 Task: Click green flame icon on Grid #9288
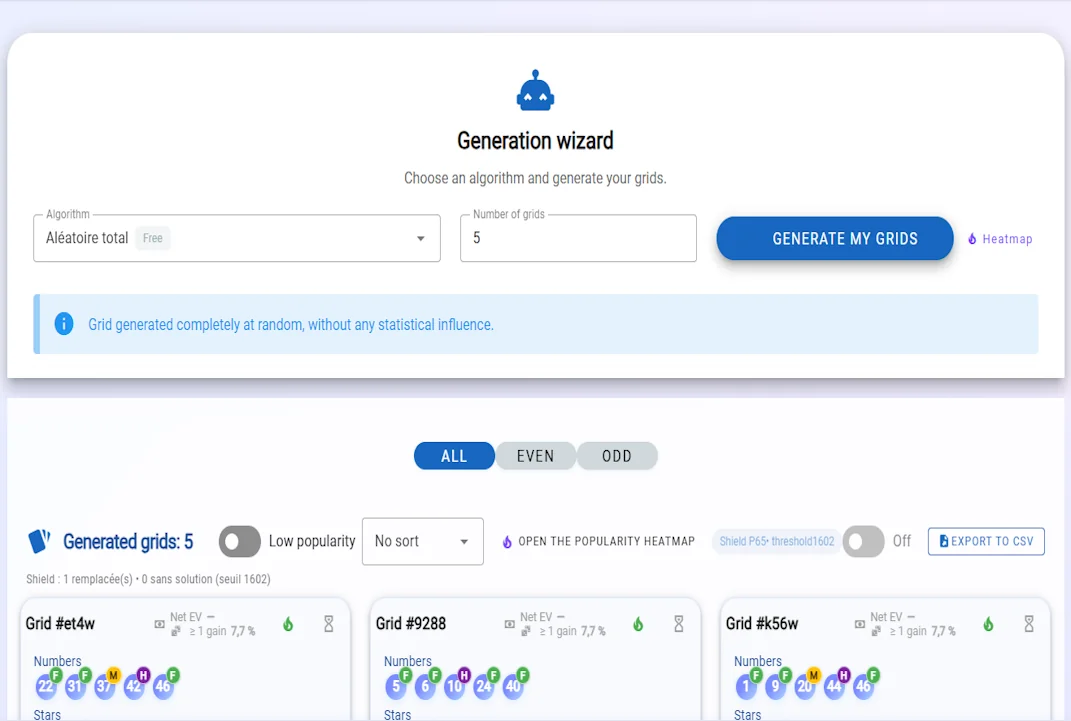click(x=638, y=624)
